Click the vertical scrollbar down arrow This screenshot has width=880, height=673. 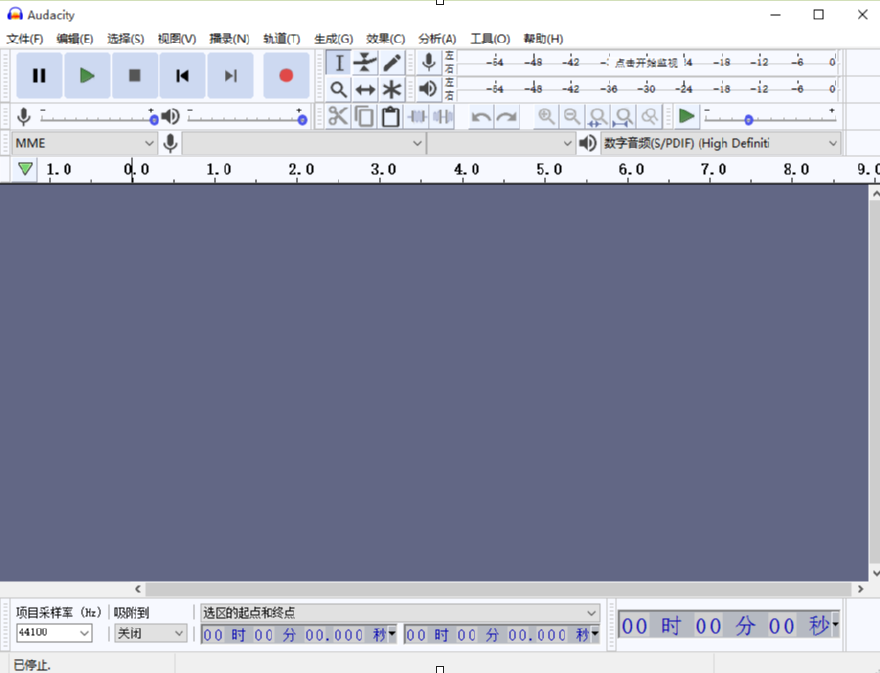pos(875,574)
